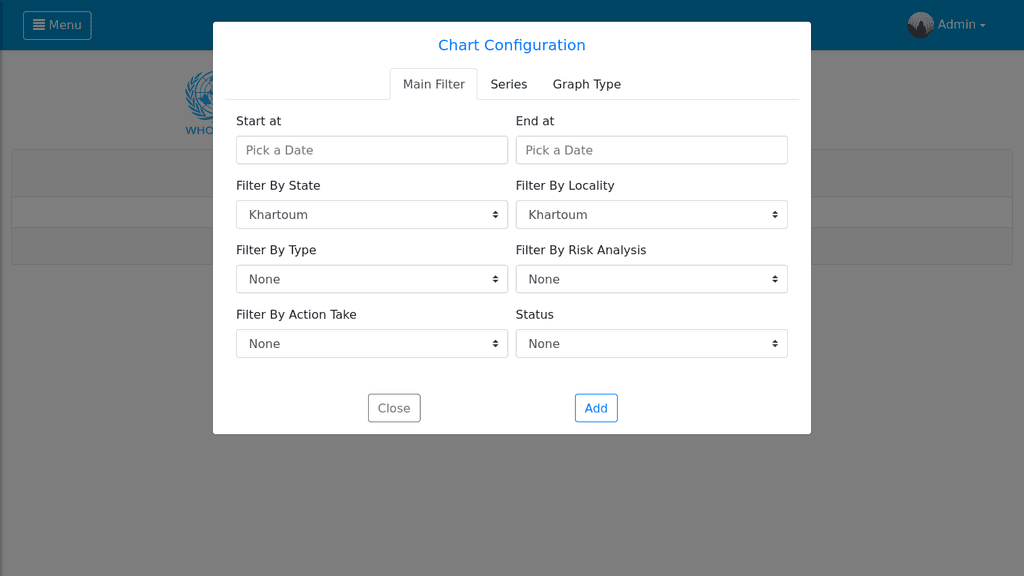The height and width of the screenshot is (576, 1024).
Task: Switch to the Series tab
Action: [x=509, y=84]
